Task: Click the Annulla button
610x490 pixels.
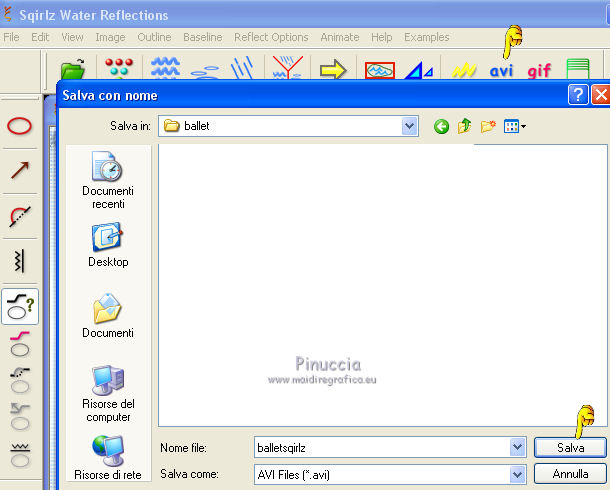Action: pos(570,474)
